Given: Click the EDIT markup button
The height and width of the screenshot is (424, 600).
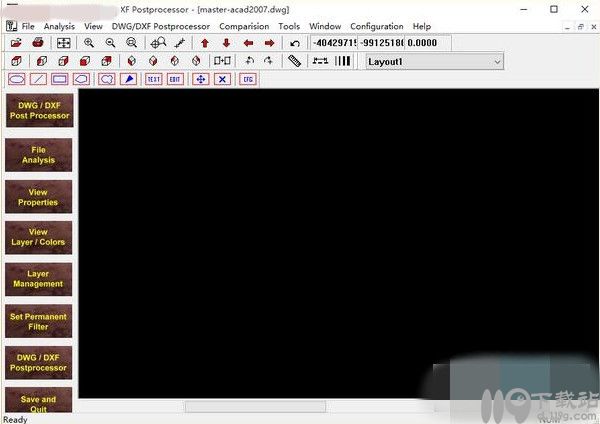Looking at the screenshot, I should pyautogui.click(x=175, y=79).
